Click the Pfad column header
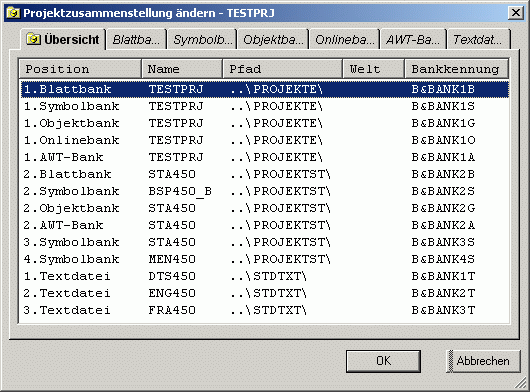This screenshot has width=530, height=392. [283, 69]
